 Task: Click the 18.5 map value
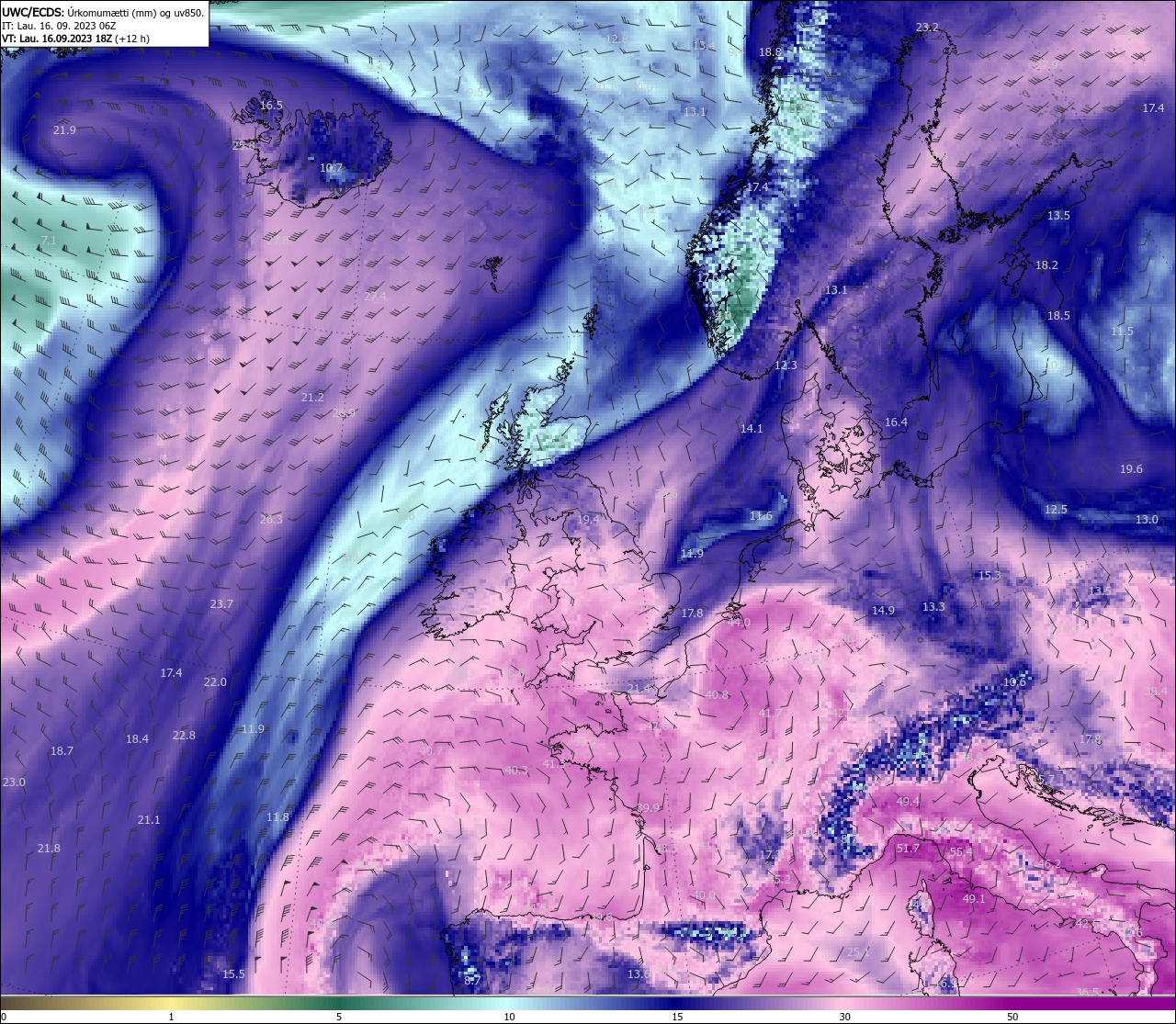[1058, 316]
